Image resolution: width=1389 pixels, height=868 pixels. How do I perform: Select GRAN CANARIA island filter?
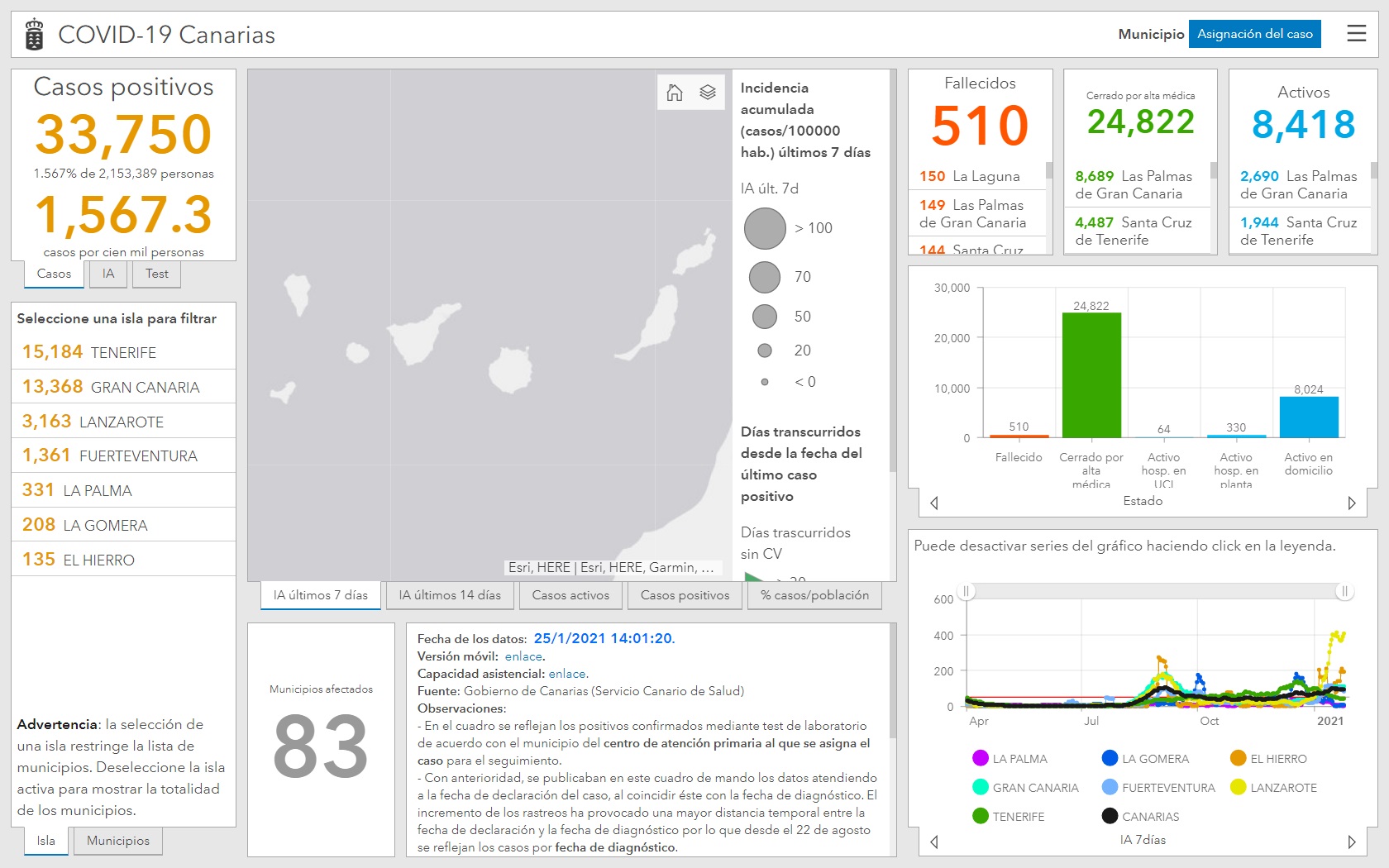[x=123, y=387]
